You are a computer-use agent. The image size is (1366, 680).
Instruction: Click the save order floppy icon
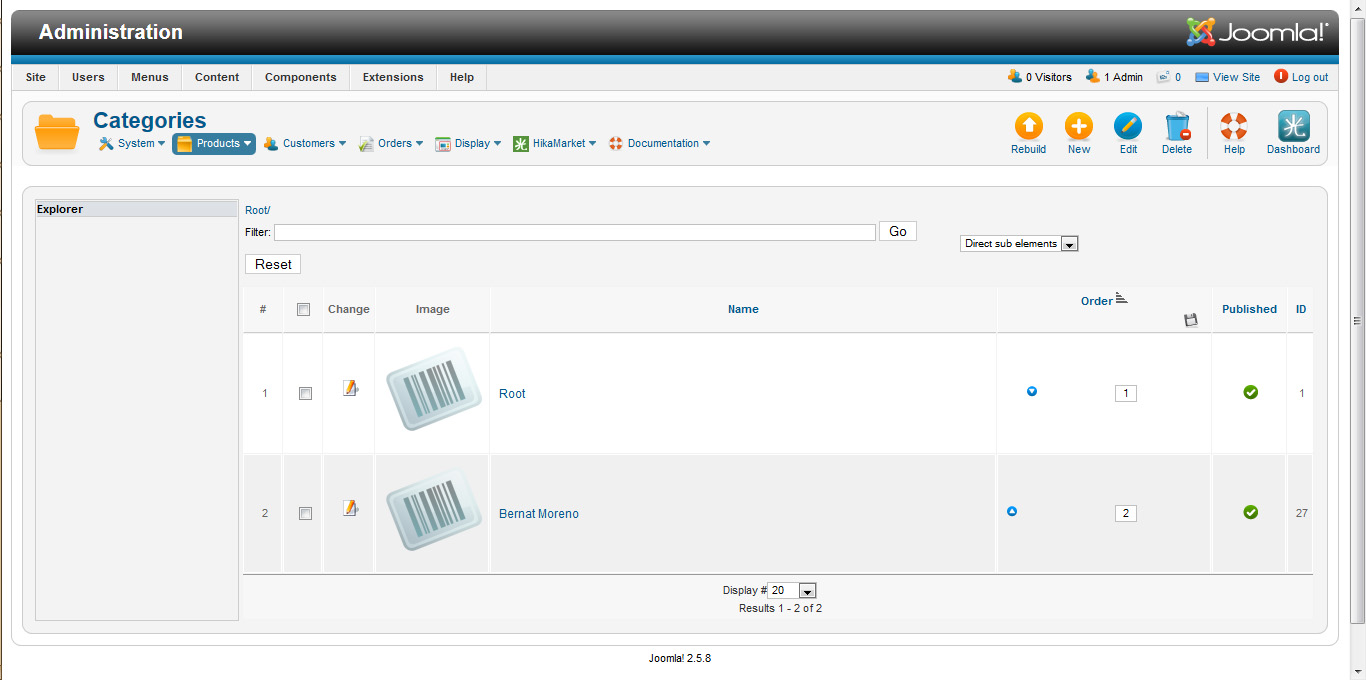pos(1190,320)
